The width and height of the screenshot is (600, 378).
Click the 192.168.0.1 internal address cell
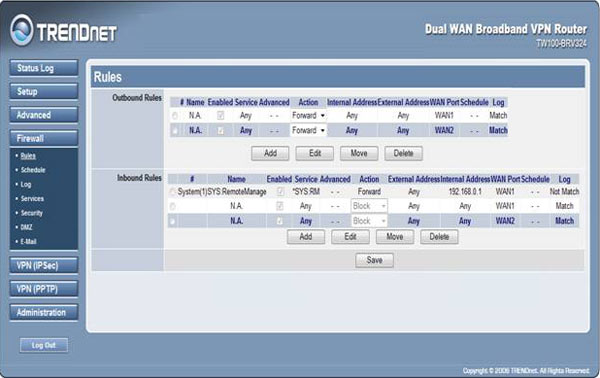click(465, 191)
